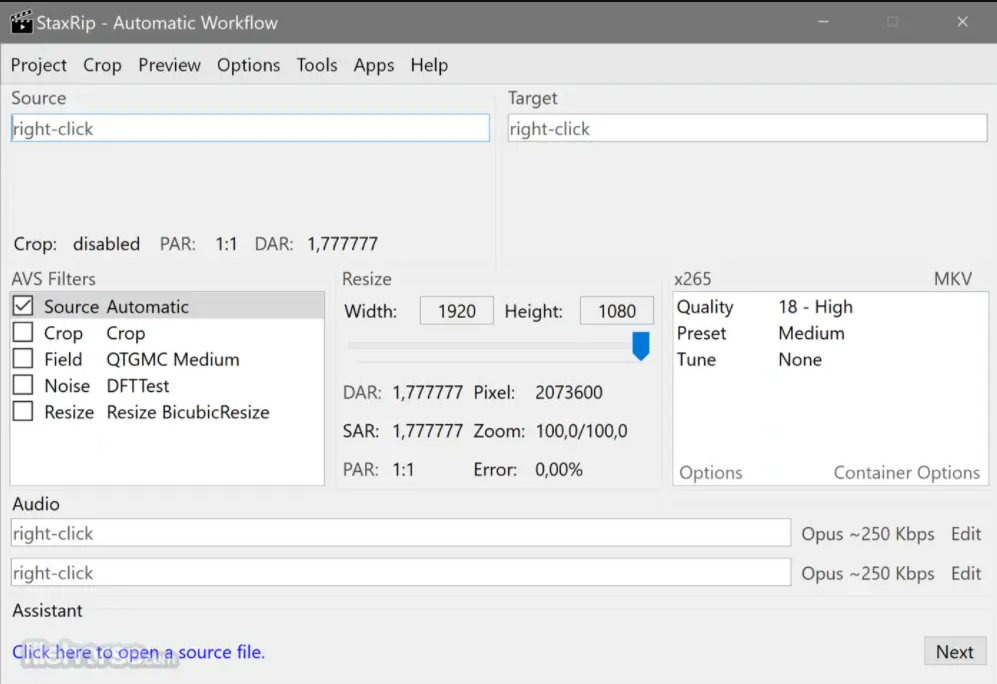This screenshot has width=997, height=684.
Task: Open Container Options in encoder panel
Action: pos(906,473)
